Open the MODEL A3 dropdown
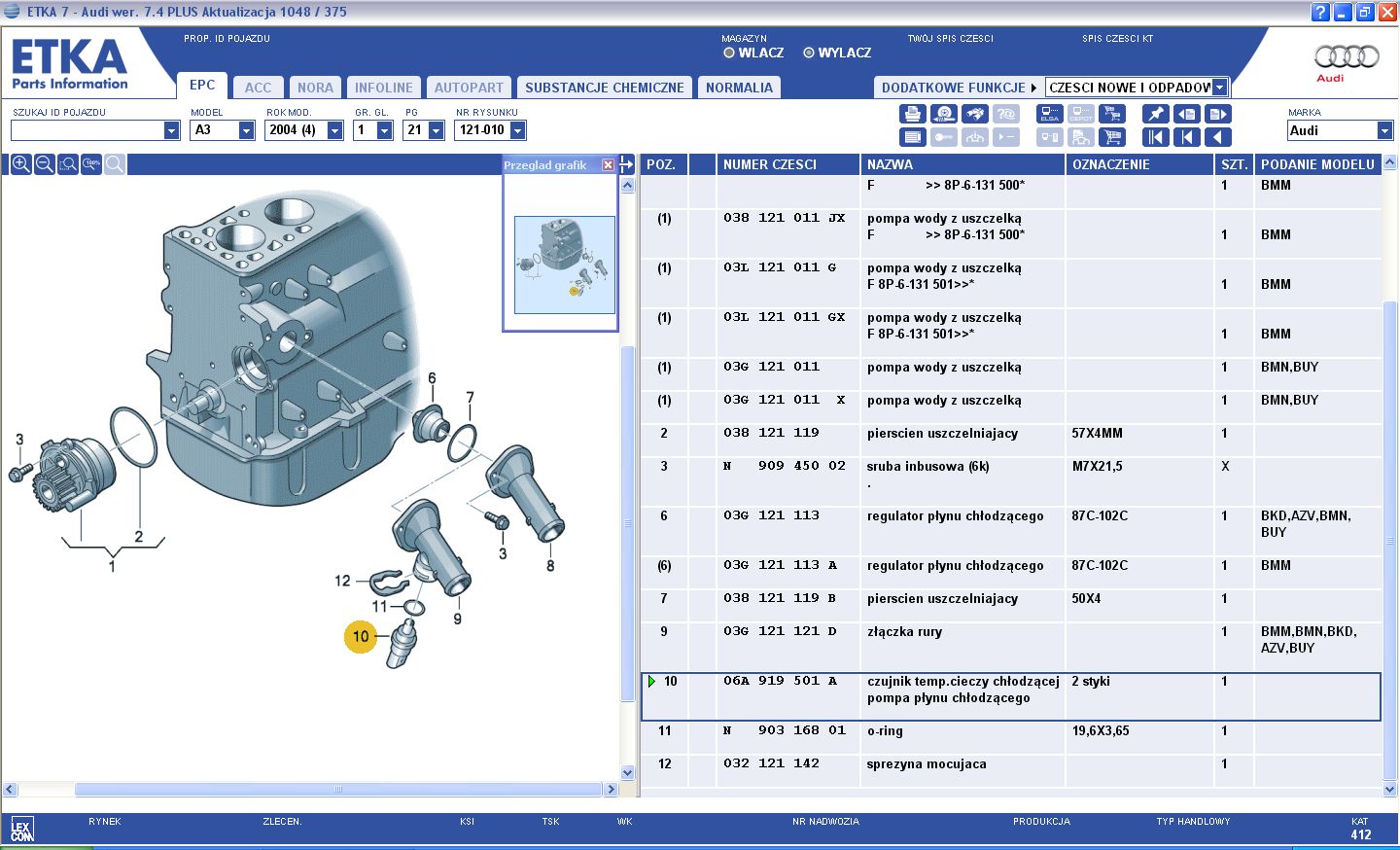1400x850 pixels. point(246,130)
